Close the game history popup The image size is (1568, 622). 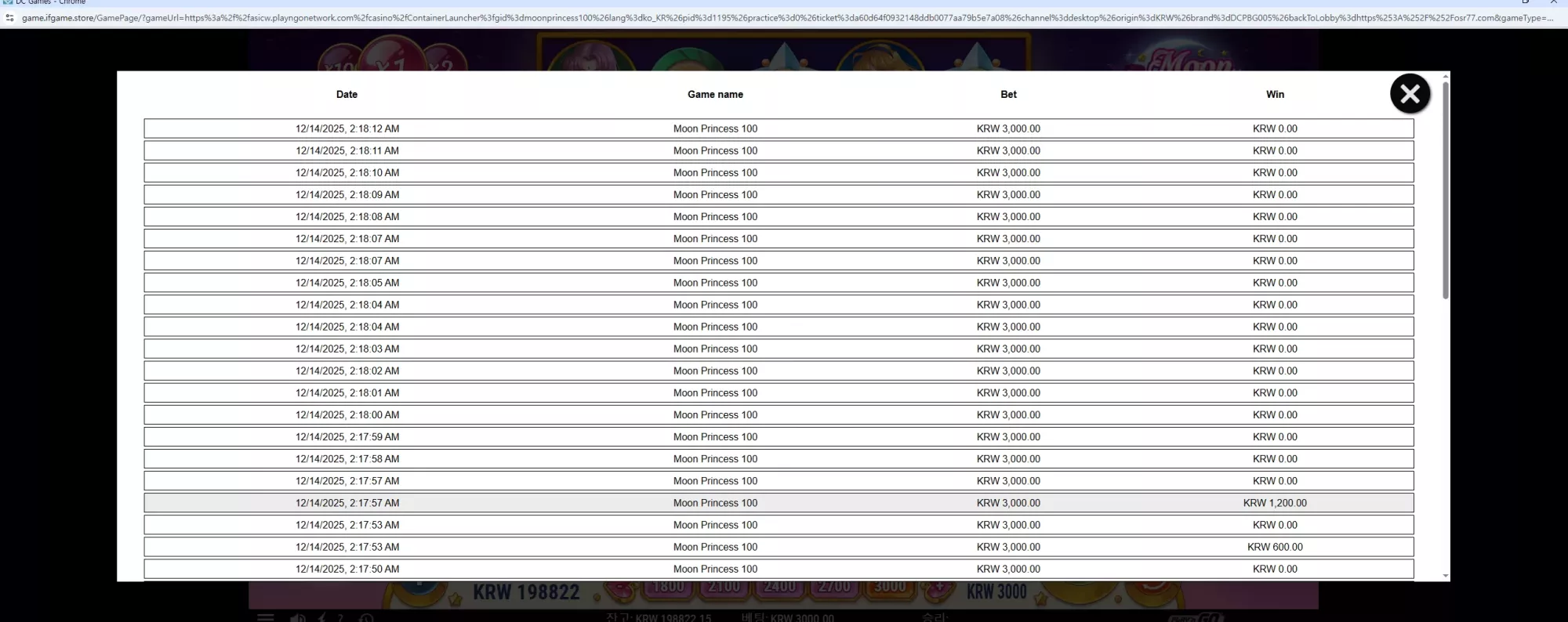(x=1410, y=94)
